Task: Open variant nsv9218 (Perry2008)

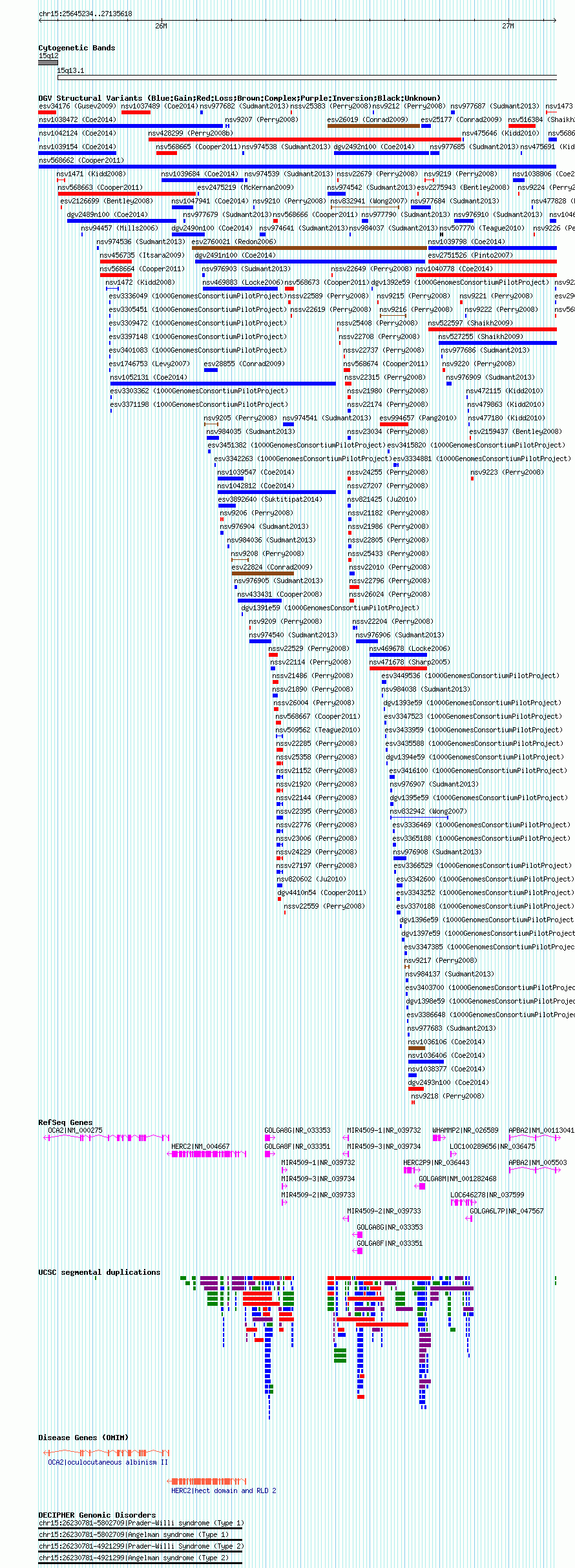Action: click(x=448, y=1096)
